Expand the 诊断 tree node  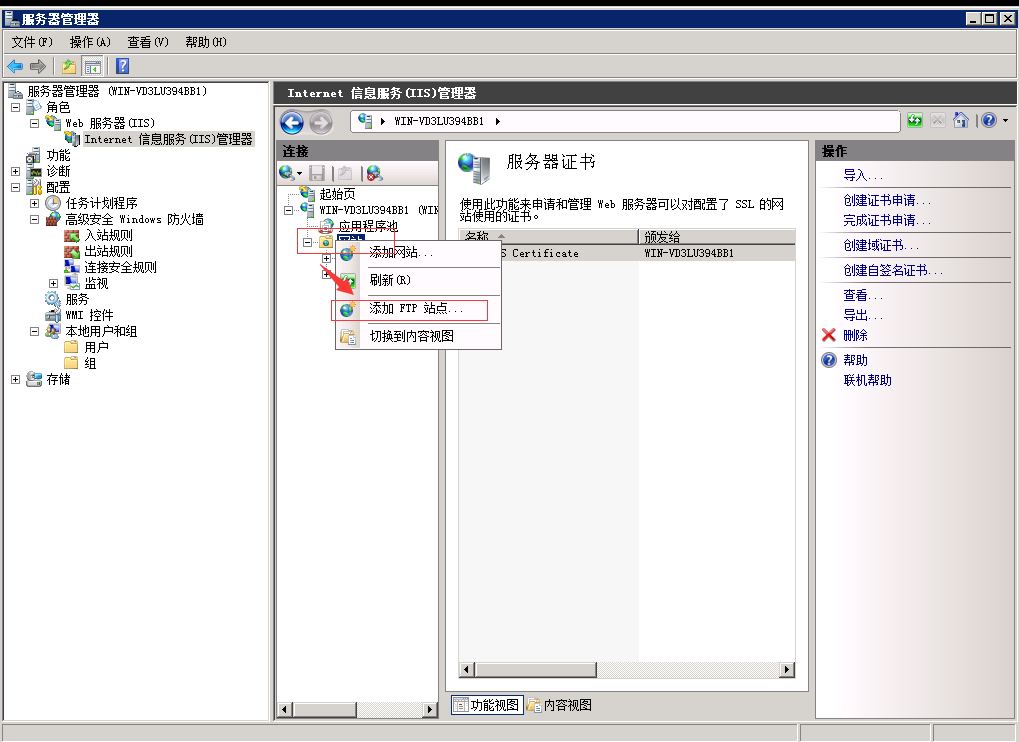click(16, 172)
